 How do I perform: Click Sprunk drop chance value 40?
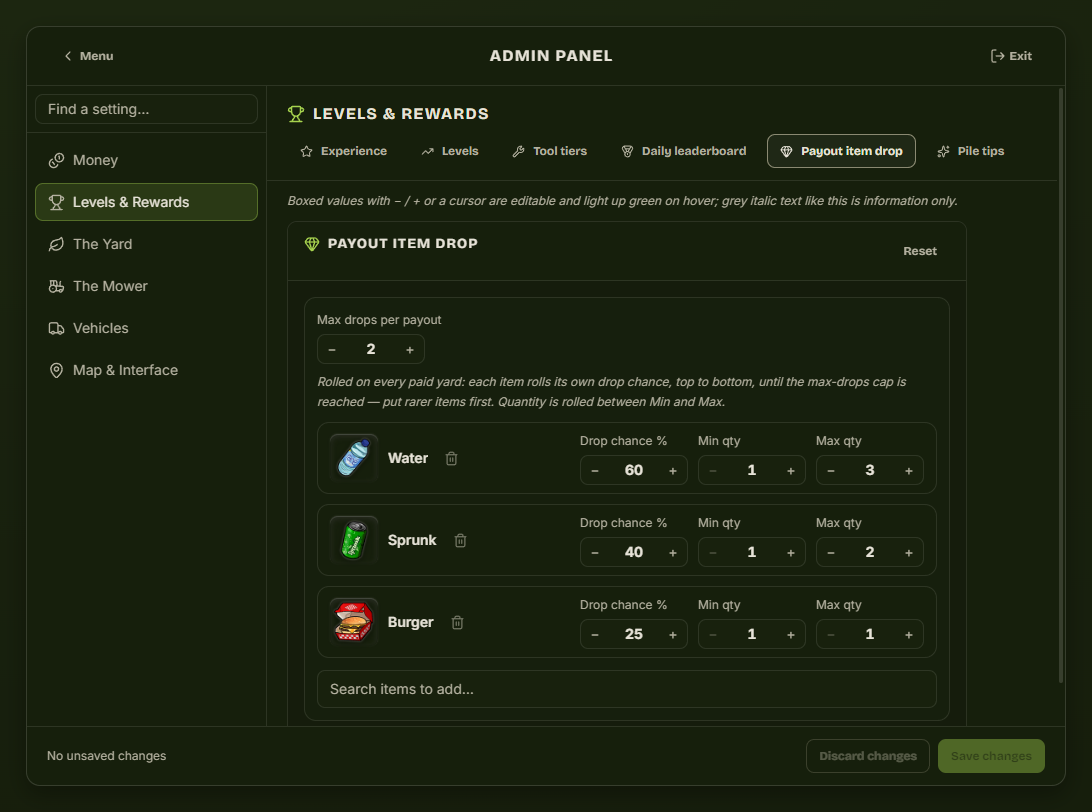(x=634, y=553)
